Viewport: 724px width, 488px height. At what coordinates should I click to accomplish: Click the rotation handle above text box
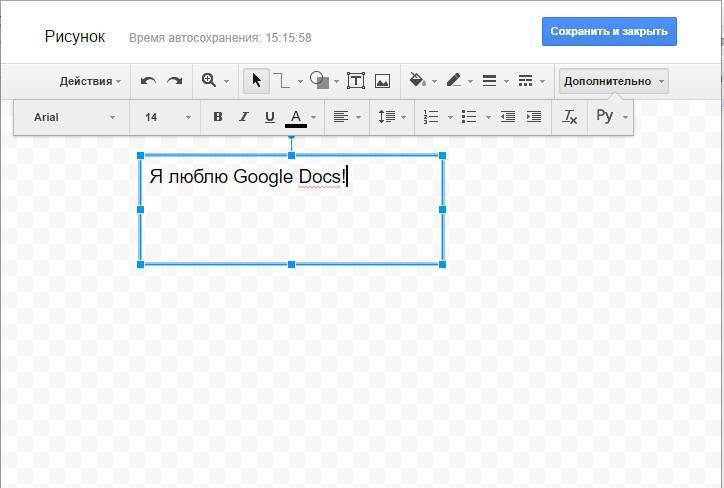click(291, 136)
